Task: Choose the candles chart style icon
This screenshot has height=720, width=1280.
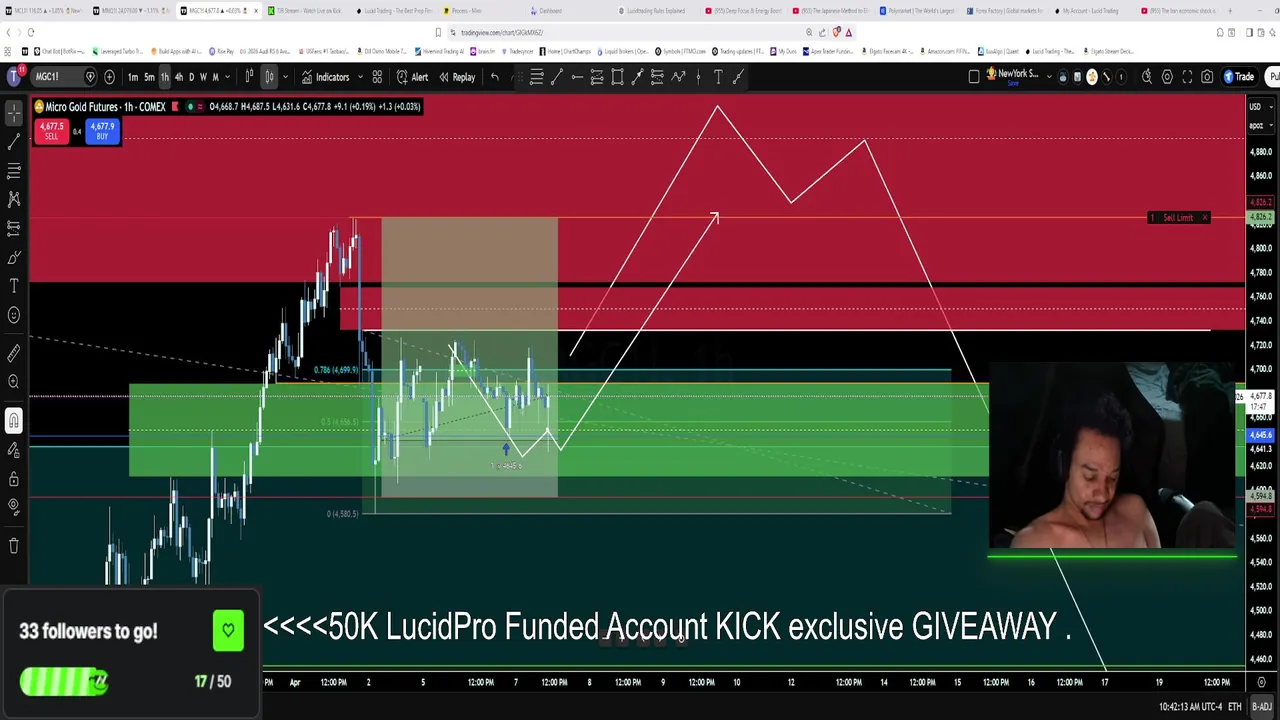Action: (269, 77)
